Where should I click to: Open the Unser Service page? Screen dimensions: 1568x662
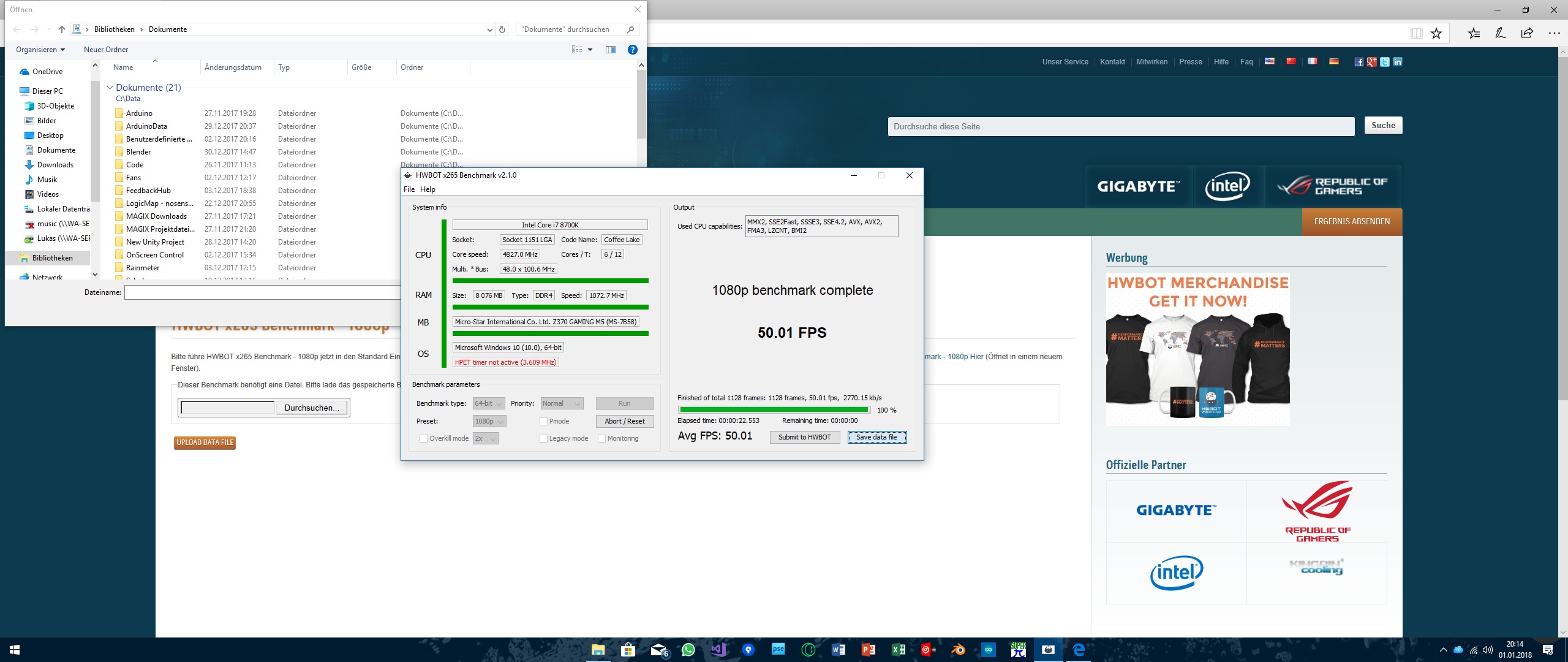point(1065,62)
